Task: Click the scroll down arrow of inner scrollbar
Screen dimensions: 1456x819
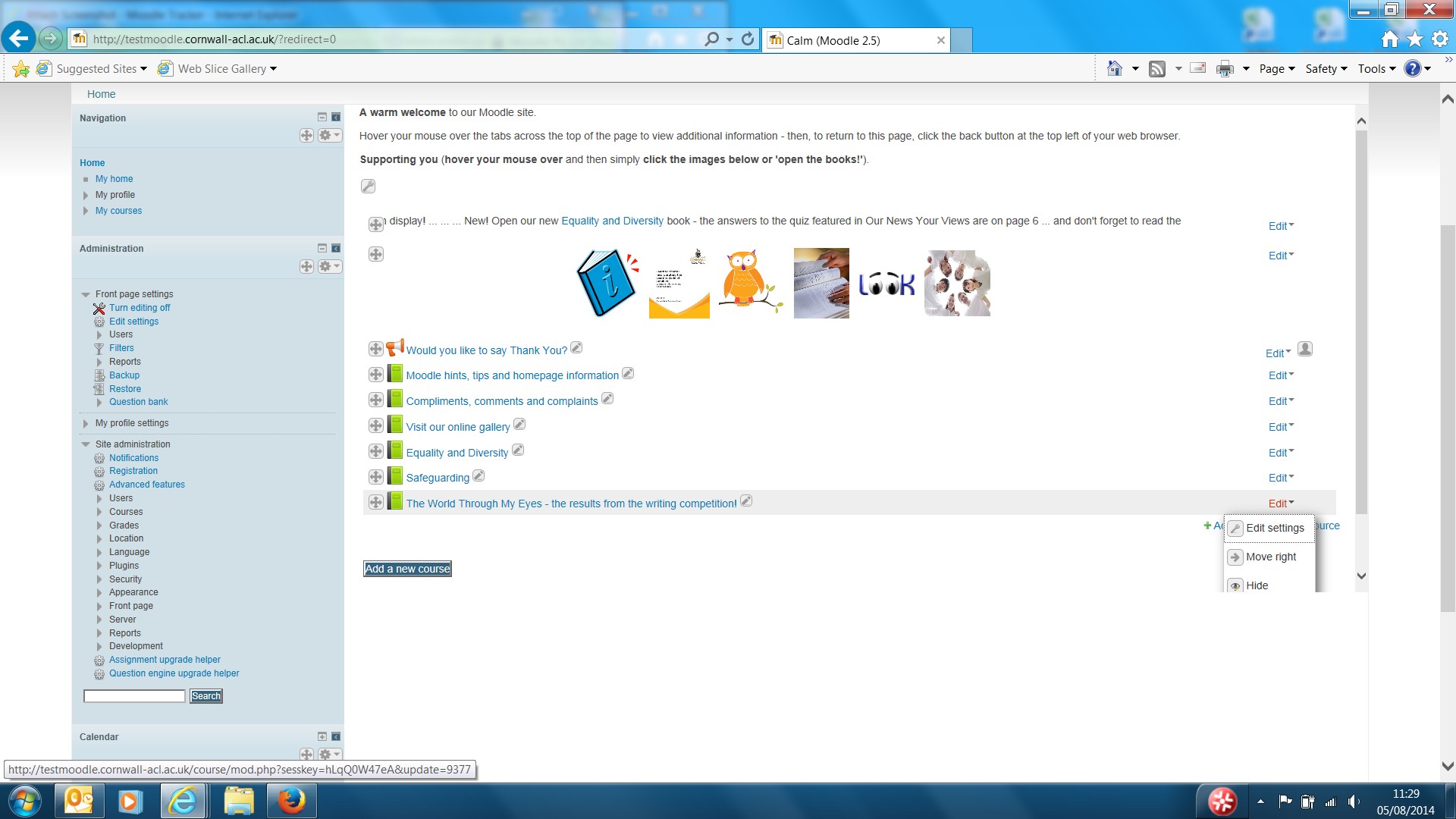Action: pyautogui.click(x=1361, y=576)
